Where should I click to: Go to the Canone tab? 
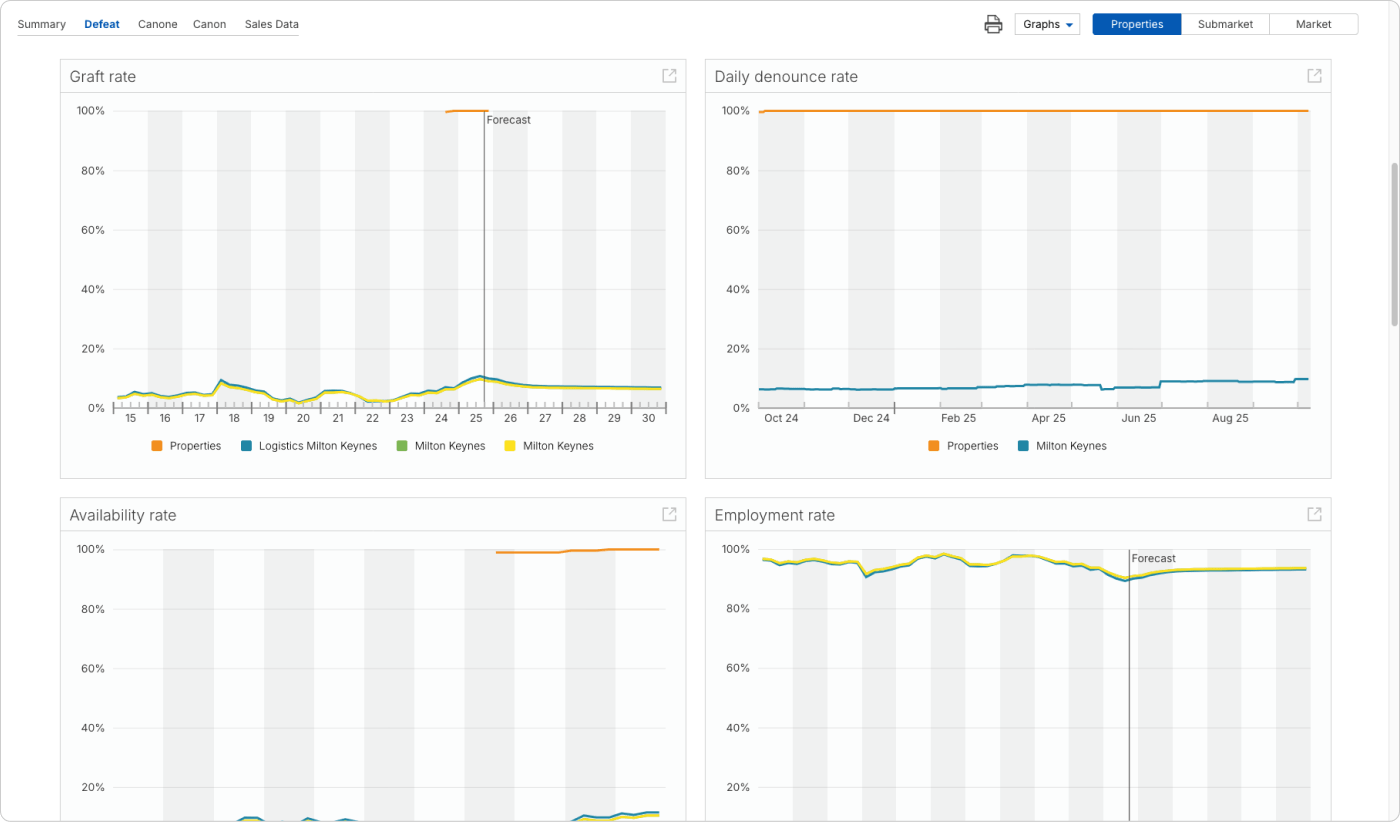[x=157, y=24]
